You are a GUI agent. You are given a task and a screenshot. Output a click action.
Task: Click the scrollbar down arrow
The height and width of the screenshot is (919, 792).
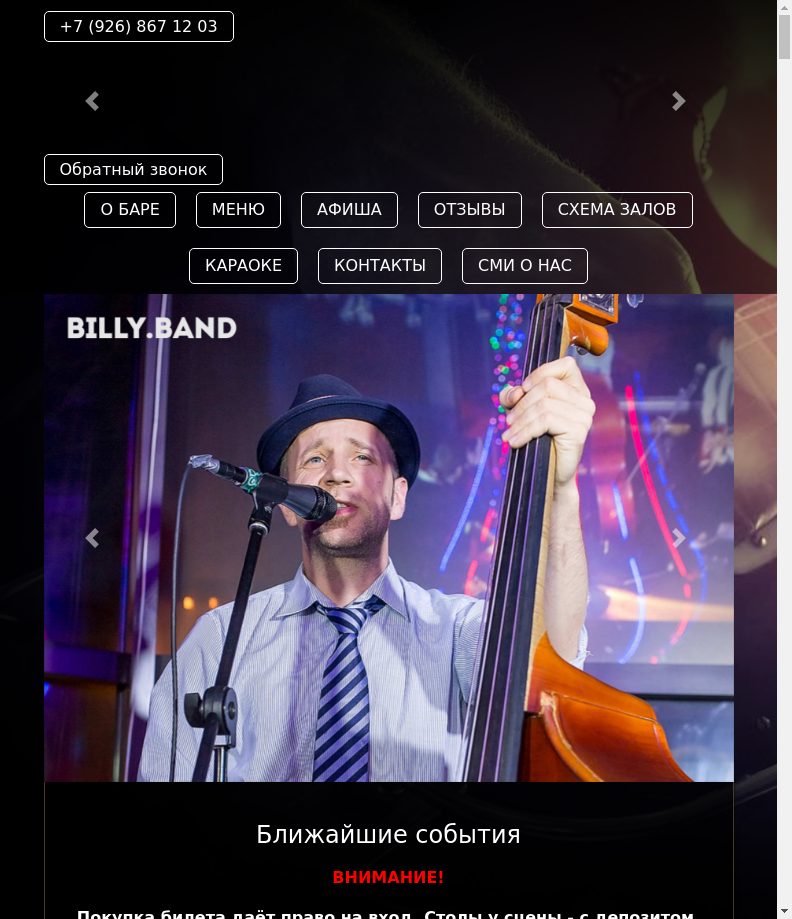click(784, 912)
